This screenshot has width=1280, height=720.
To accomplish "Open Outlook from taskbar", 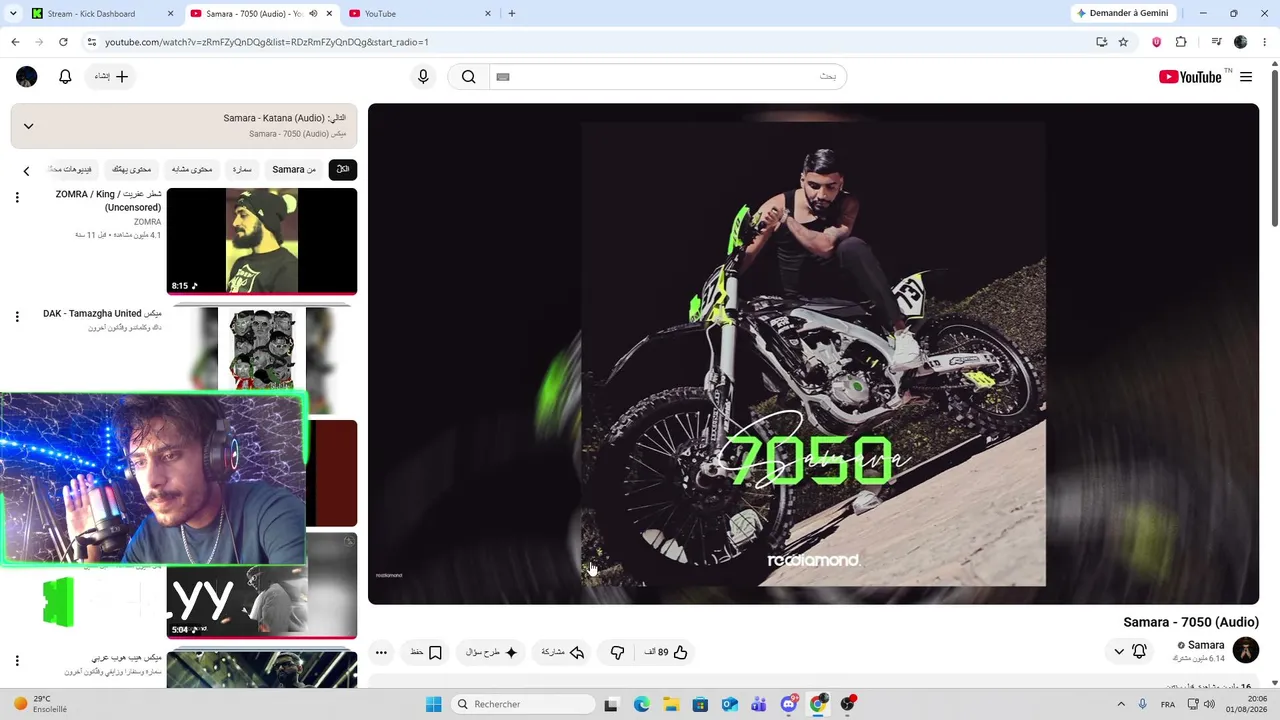I will click(x=730, y=704).
